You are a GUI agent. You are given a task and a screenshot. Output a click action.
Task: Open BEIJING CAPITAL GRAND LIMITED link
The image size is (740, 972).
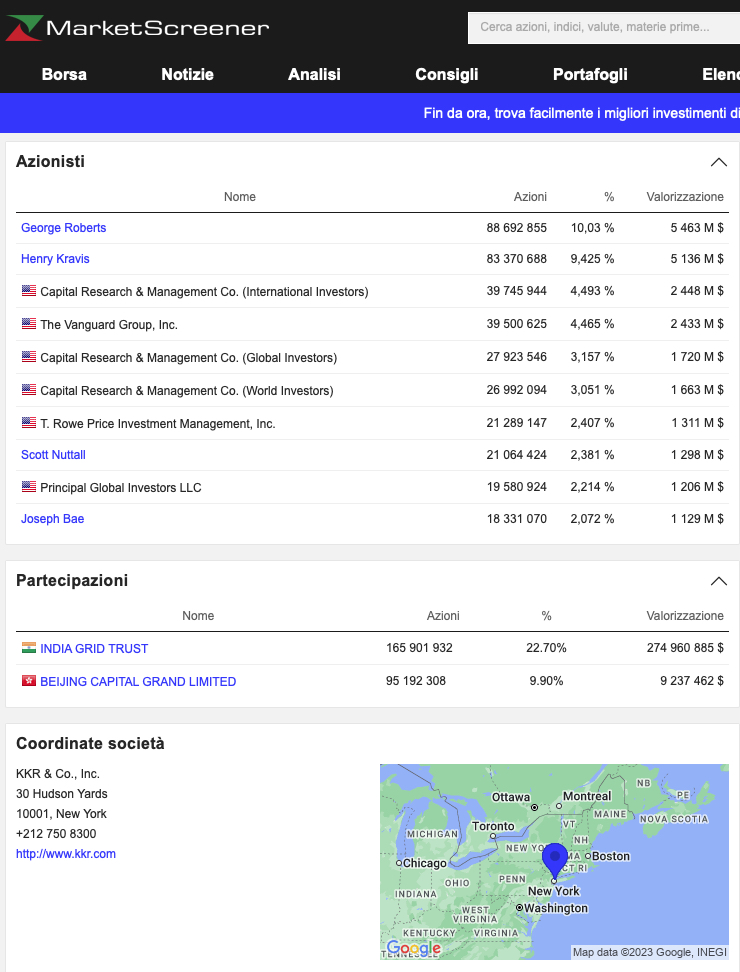pos(138,681)
